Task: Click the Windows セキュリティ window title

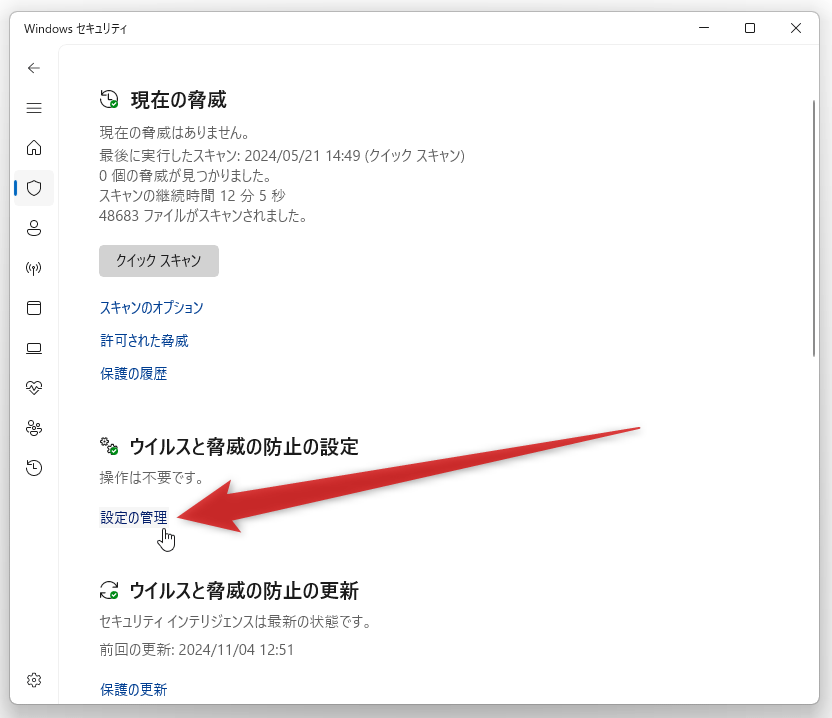Action: [75, 29]
